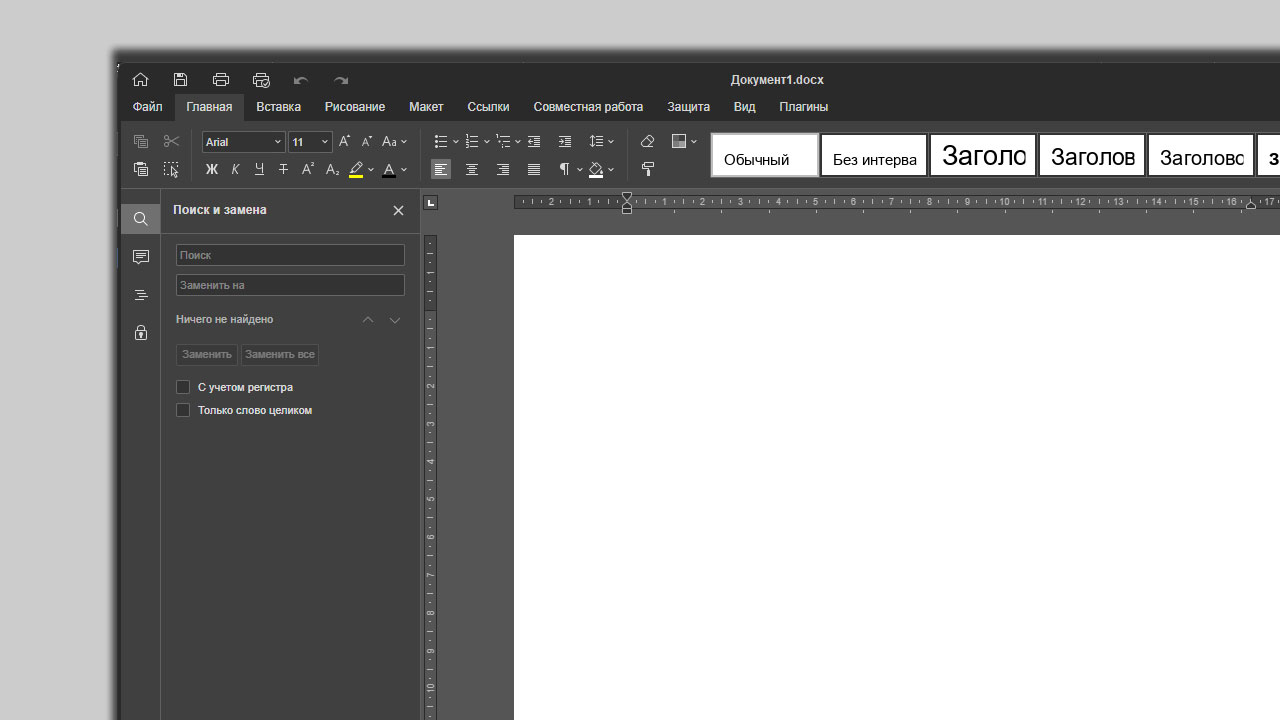Clear formatting with the eraser icon
The height and width of the screenshot is (720, 1280).
click(647, 142)
